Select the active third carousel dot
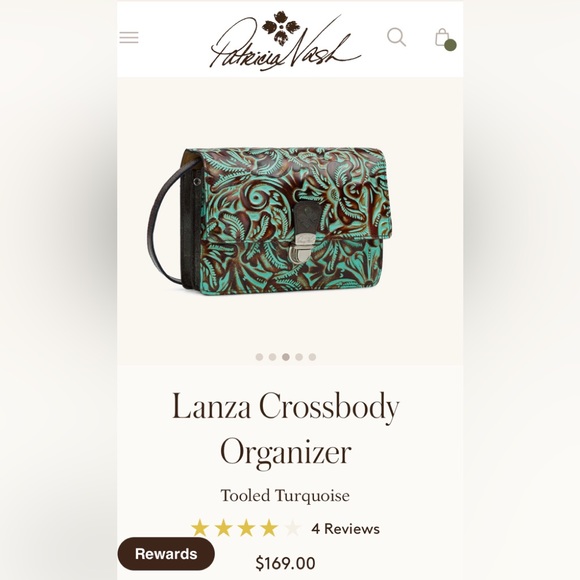Screen dimensions: 580x580 286,357
